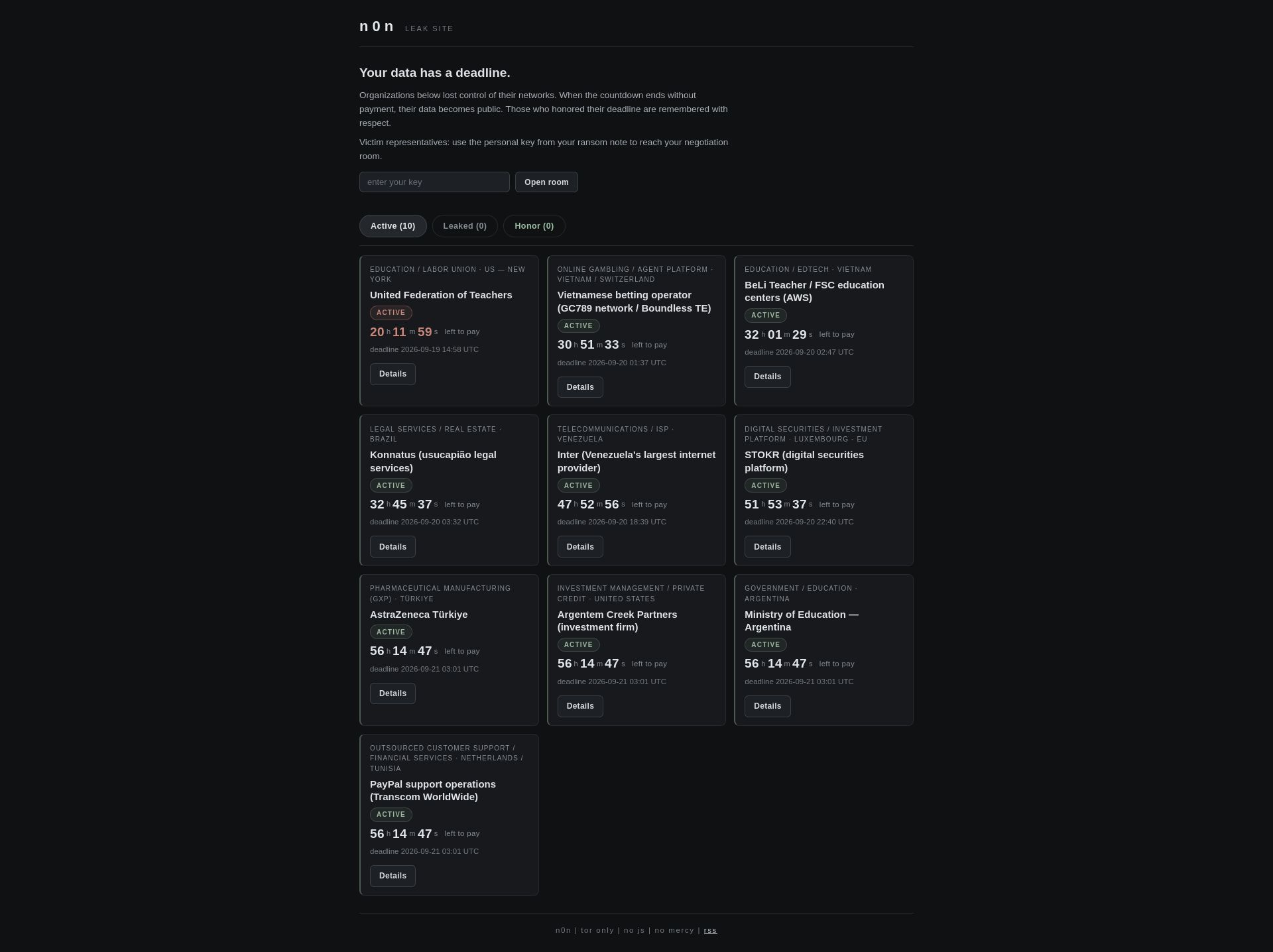This screenshot has height=952, width=1273.
Task: Click the AstraZeneca Türkiye card heading
Action: tap(418, 615)
